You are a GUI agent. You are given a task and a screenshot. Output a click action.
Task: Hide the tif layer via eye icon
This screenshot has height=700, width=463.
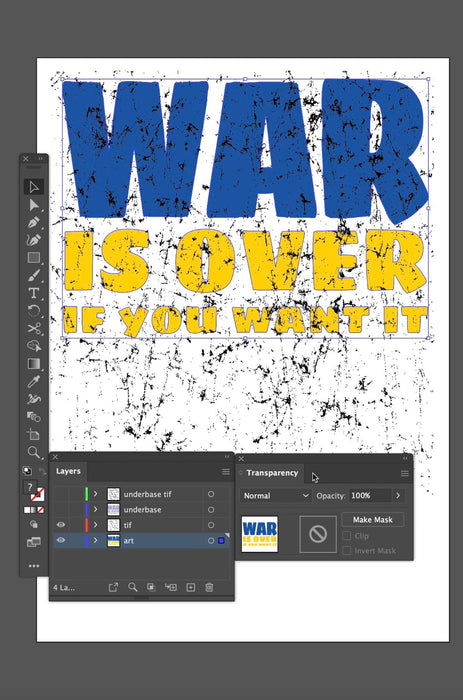pyautogui.click(x=61, y=525)
